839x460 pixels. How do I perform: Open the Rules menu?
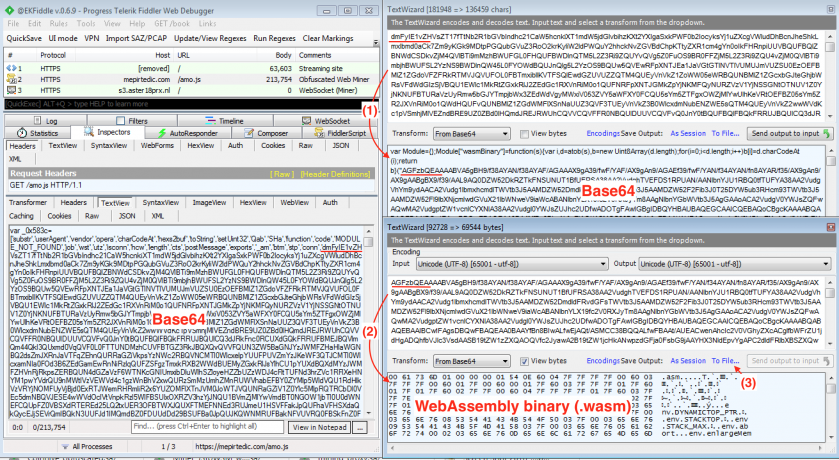(x=58, y=24)
